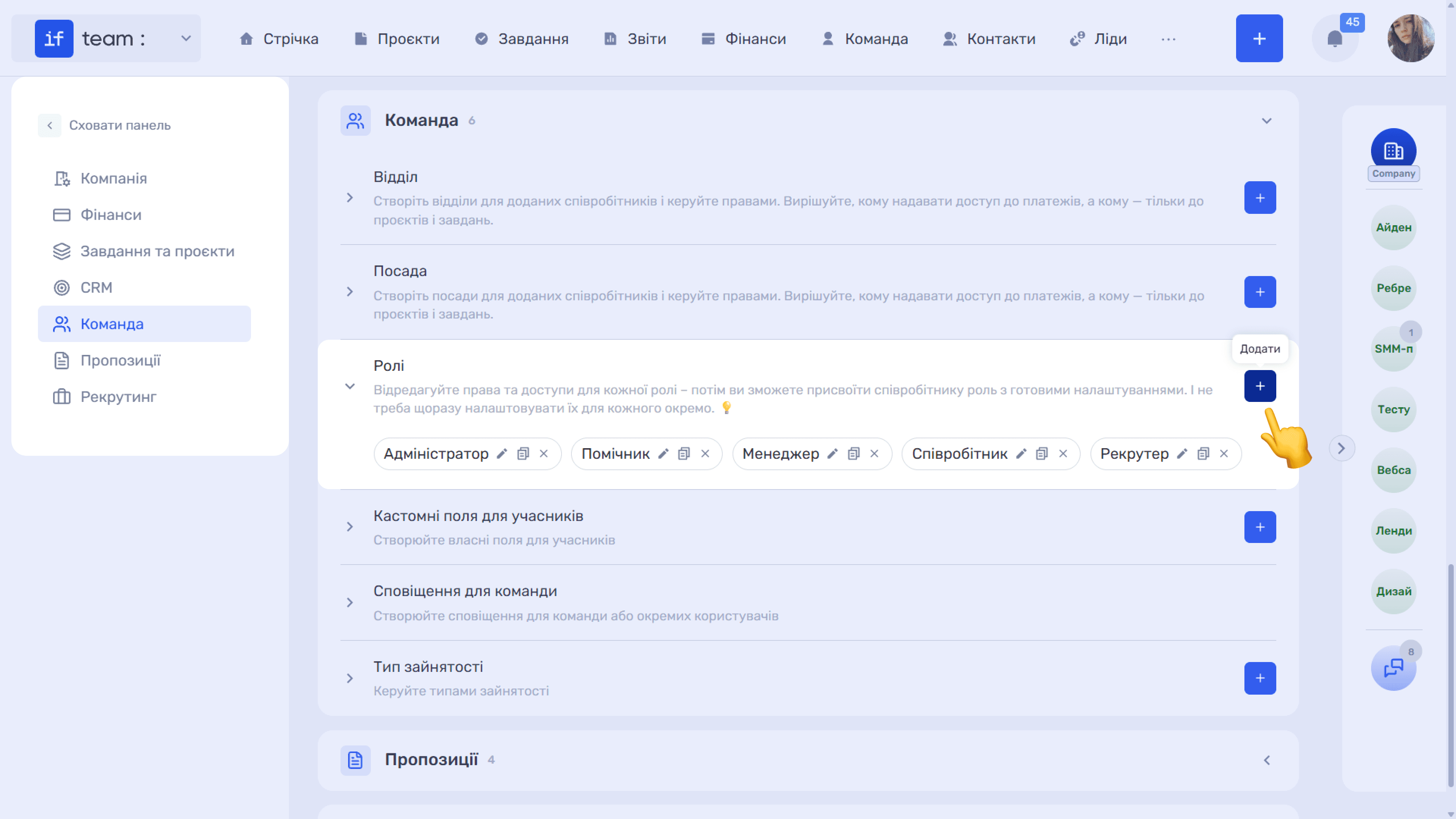
Task: Expand the Пропозиції panel
Action: [x=1267, y=760]
